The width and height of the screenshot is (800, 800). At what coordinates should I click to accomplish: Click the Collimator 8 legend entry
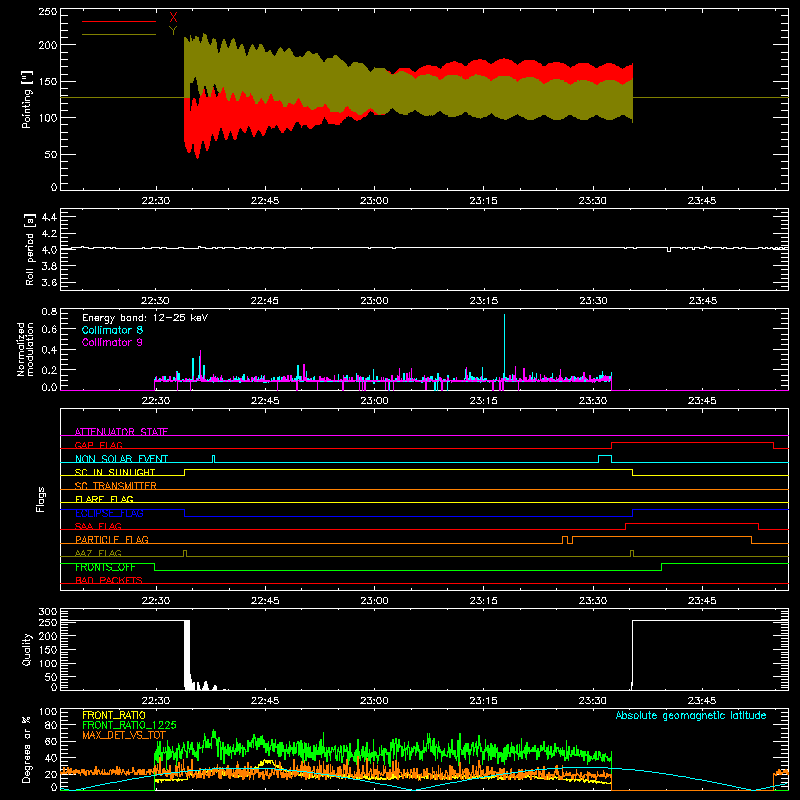tap(112, 330)
